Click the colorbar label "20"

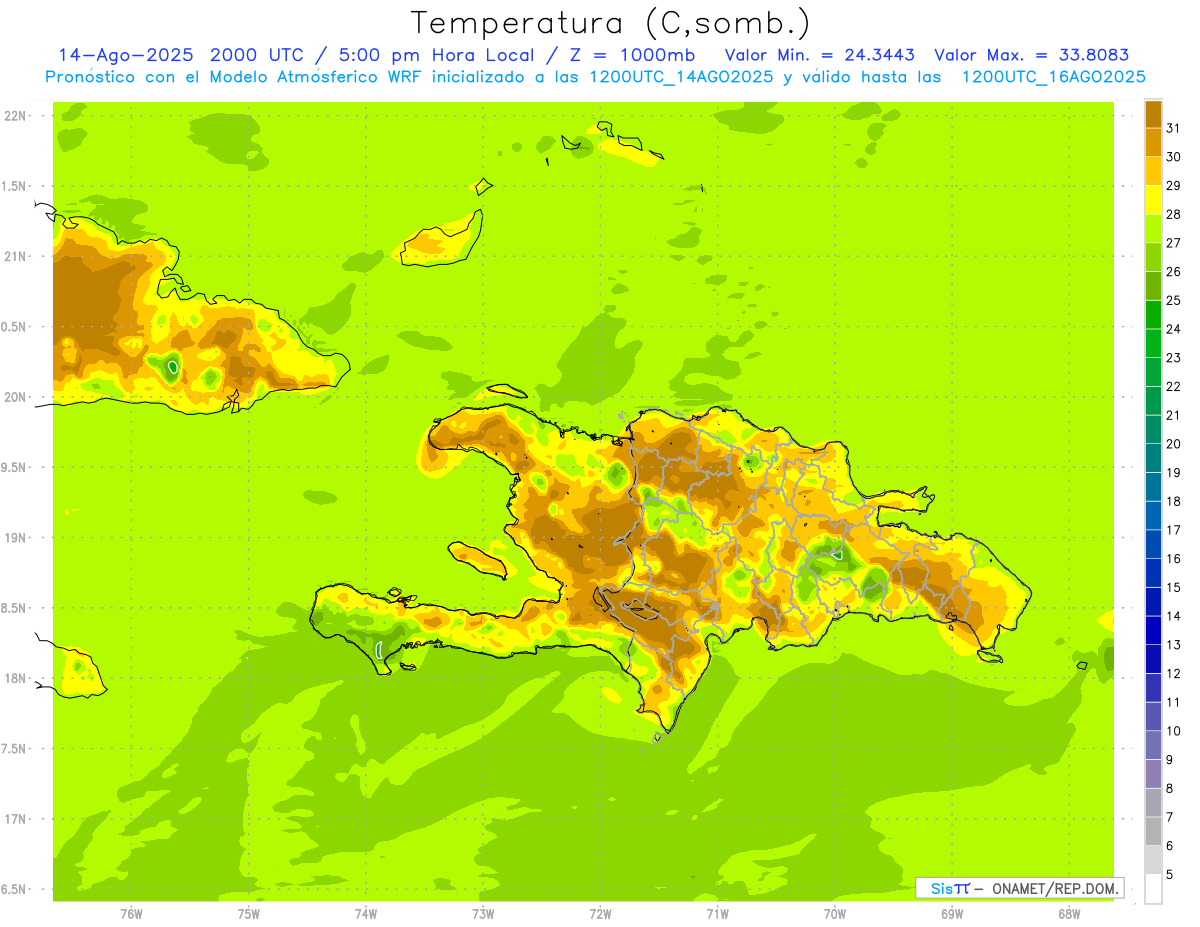coord(1174,444)
